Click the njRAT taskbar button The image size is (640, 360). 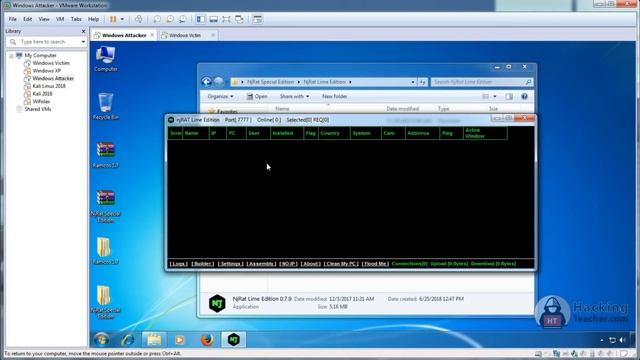tap(233, 340)
